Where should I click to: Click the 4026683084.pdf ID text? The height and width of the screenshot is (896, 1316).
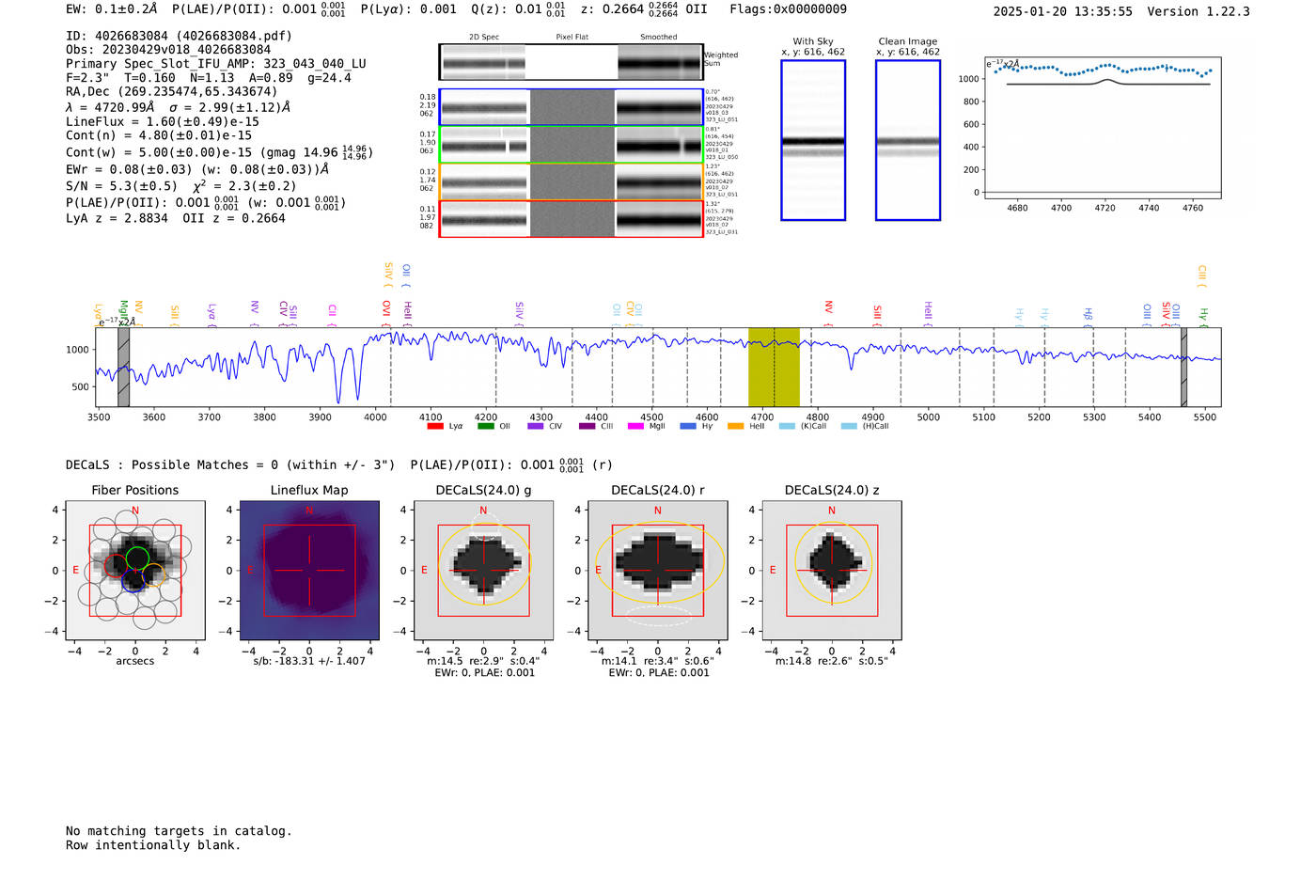click(234, 36)
